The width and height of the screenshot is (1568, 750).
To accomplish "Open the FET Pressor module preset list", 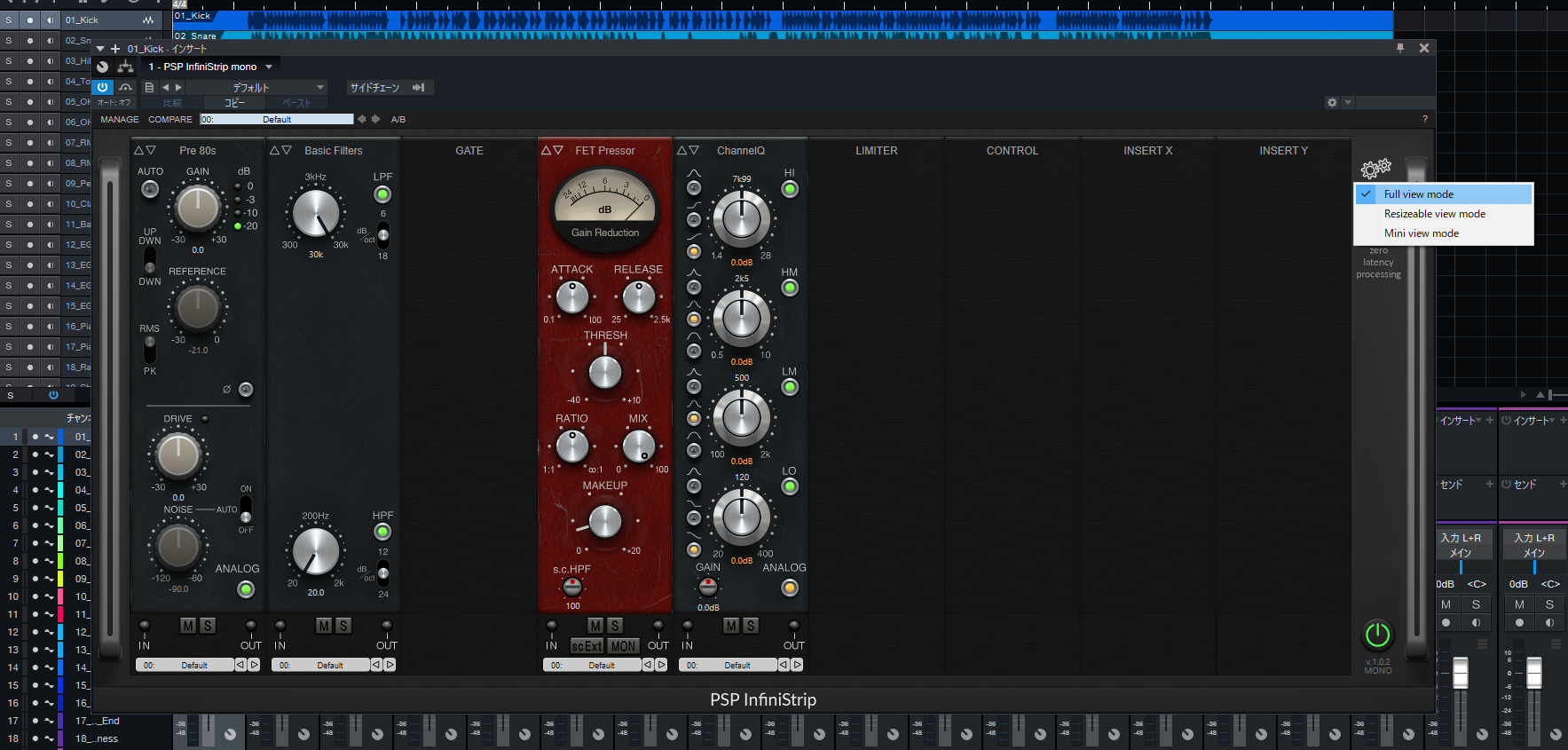I will 592,665.
